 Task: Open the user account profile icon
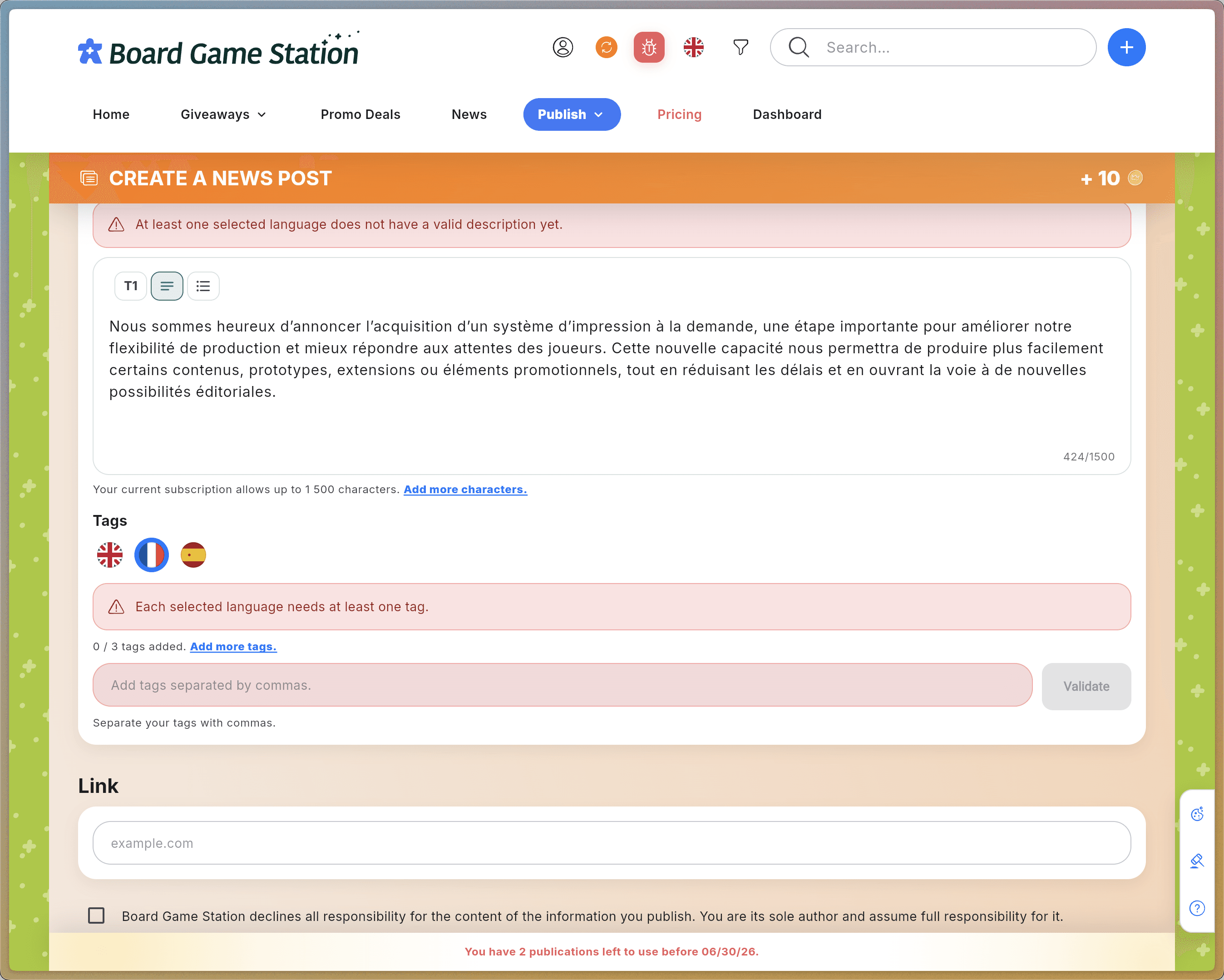563,47
